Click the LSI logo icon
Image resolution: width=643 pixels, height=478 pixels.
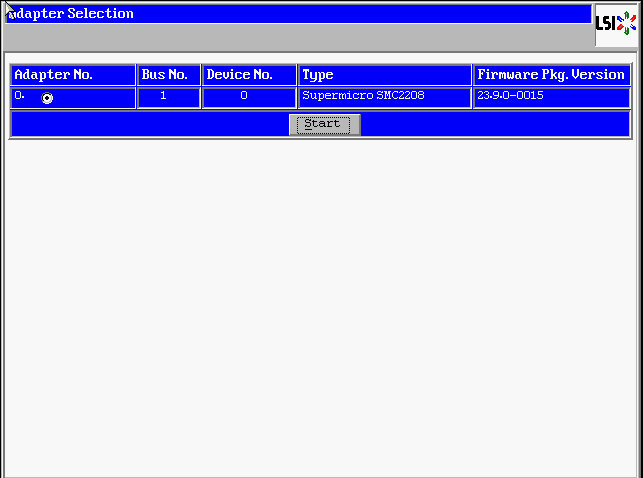616,23
